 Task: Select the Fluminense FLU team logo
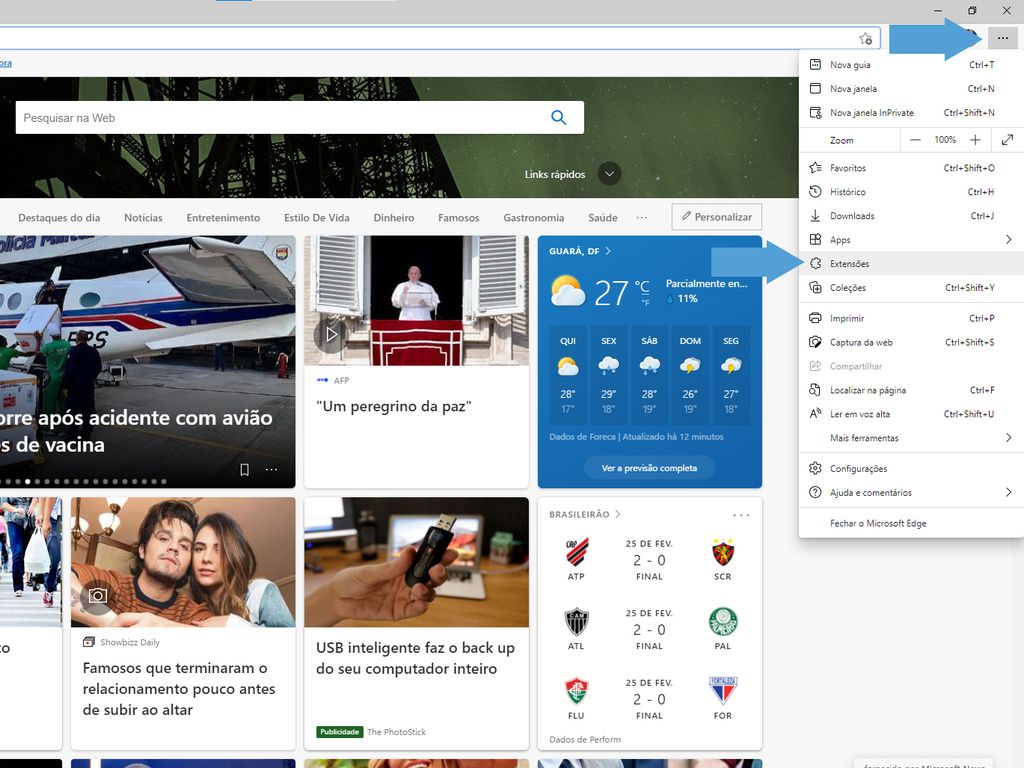coord(576,691)
